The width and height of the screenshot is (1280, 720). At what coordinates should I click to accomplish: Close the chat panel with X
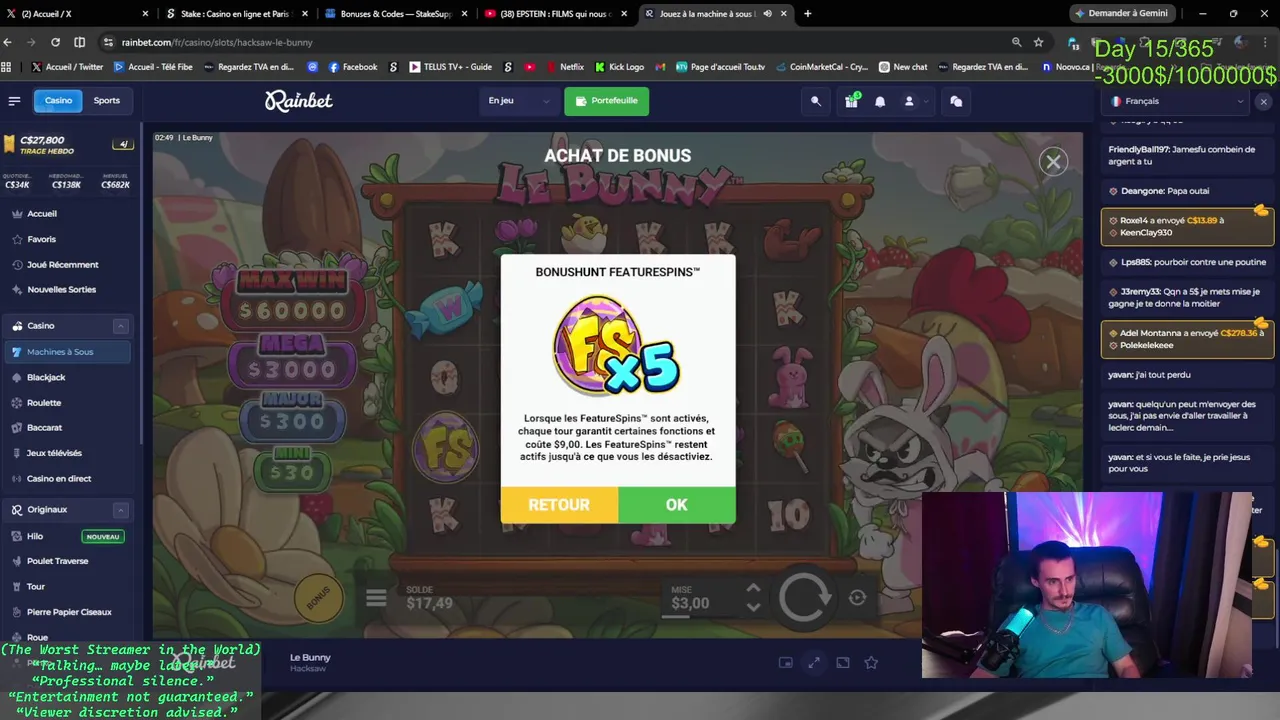pos(1263,102)
